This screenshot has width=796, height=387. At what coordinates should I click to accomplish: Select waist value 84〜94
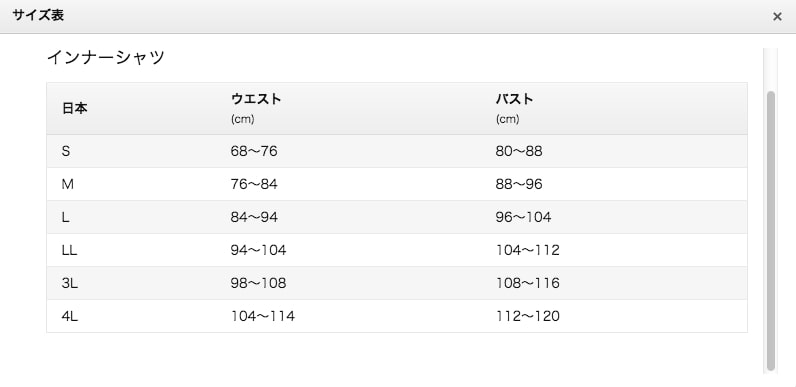tap(254, 217)
